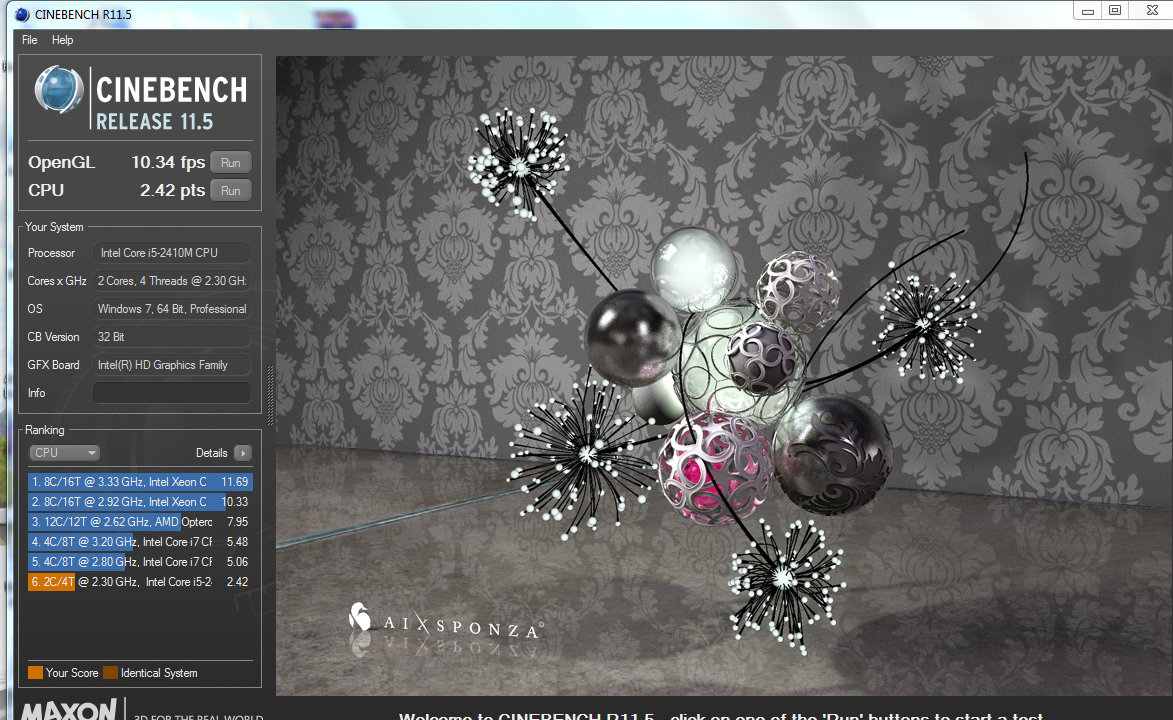
Task: Click the OpenGL score 10.34 fps
Action: click(168, 162)
